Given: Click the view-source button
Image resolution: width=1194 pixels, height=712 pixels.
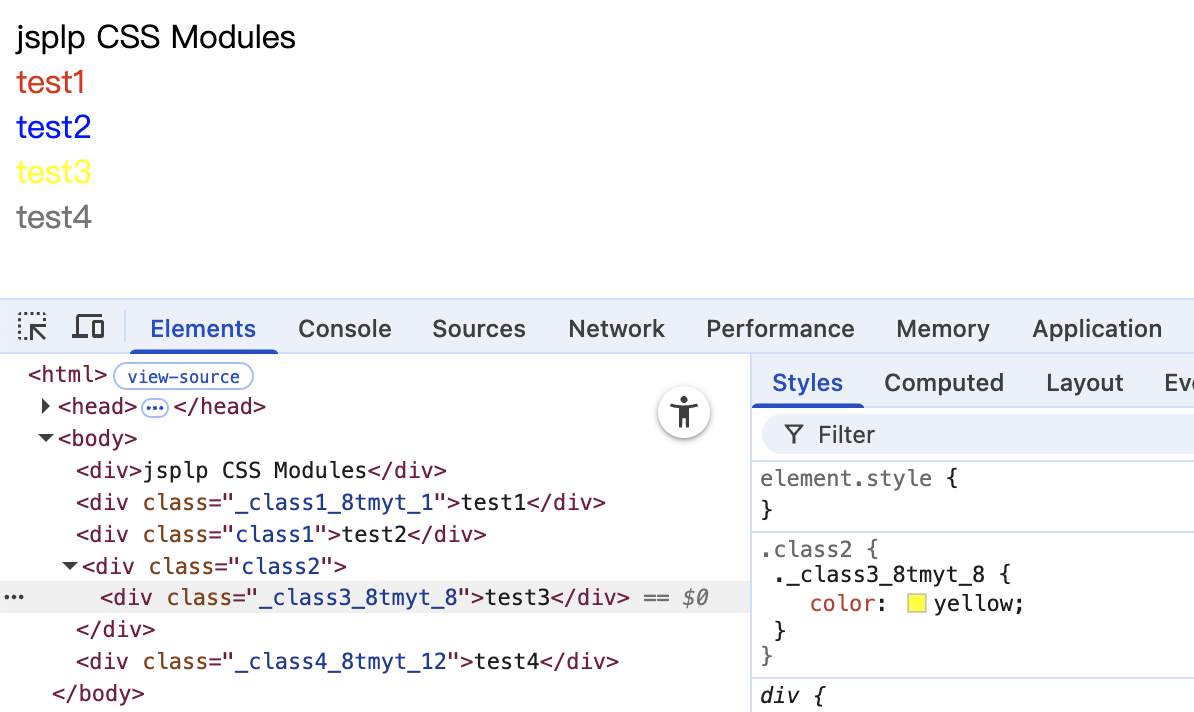Looking at the screenshot, I should (x=183, y=377).
